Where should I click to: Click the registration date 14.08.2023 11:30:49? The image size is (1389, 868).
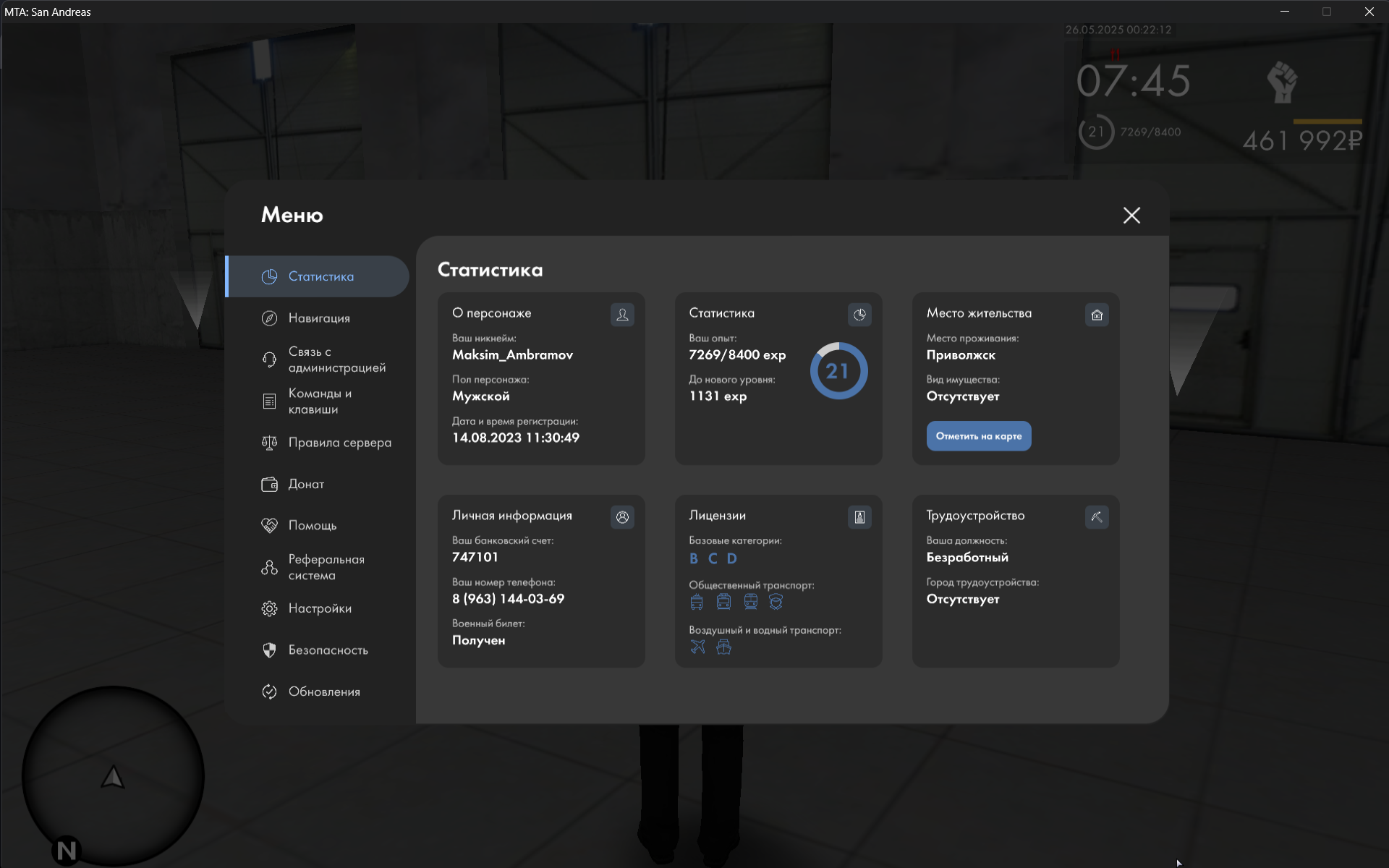515,438
